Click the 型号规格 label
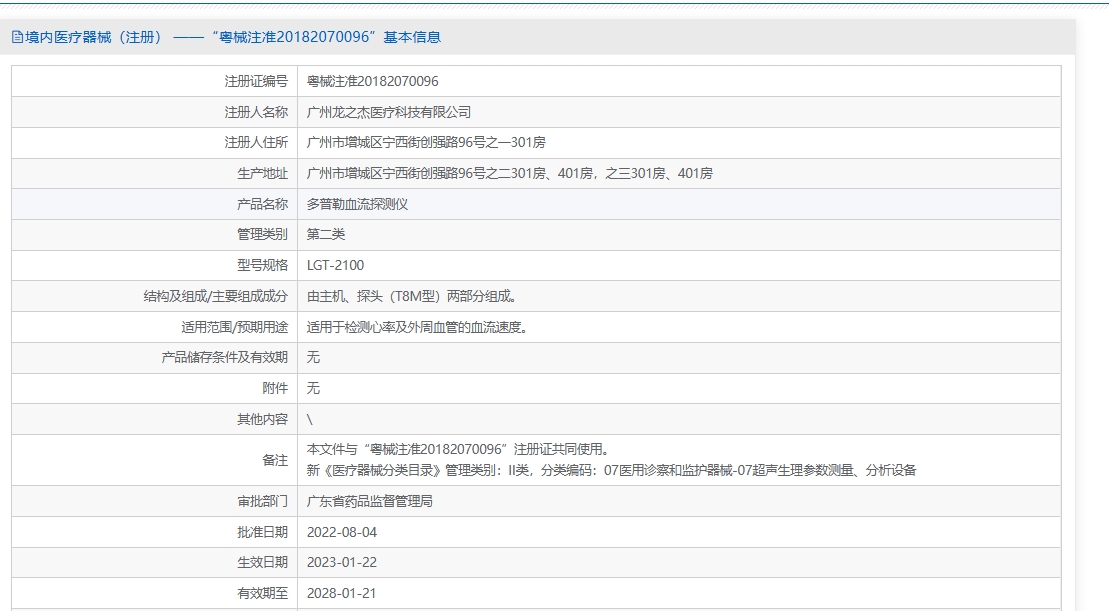The width and height of the screenshot is (1109, 611). (262, 266)
